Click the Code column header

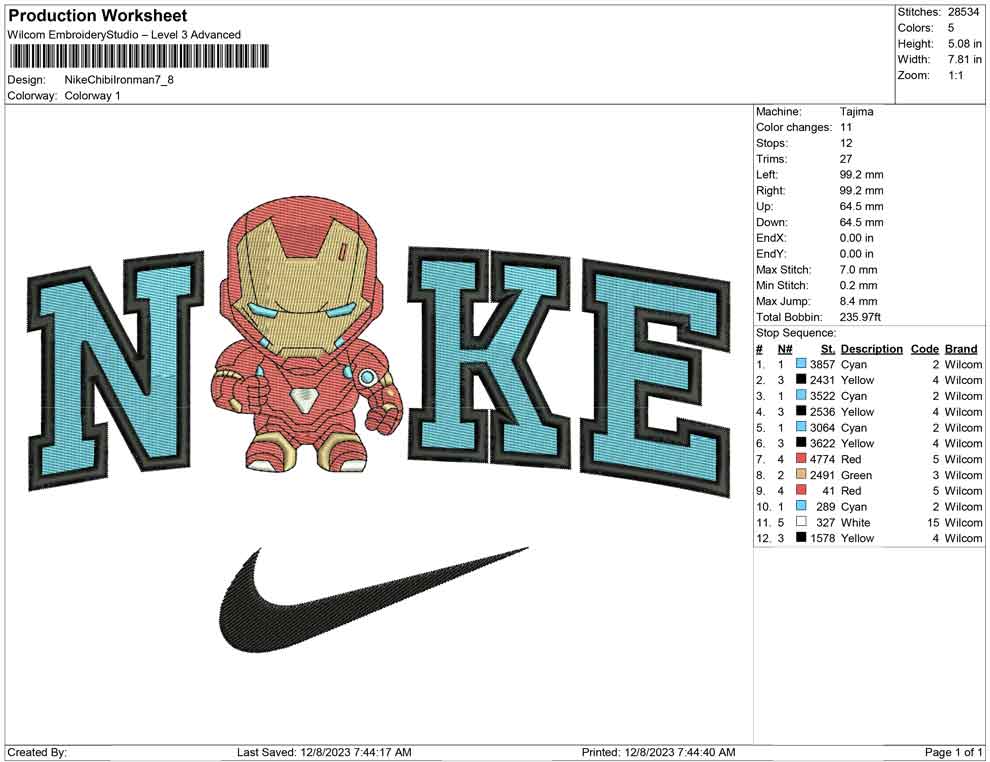(924, 348)
